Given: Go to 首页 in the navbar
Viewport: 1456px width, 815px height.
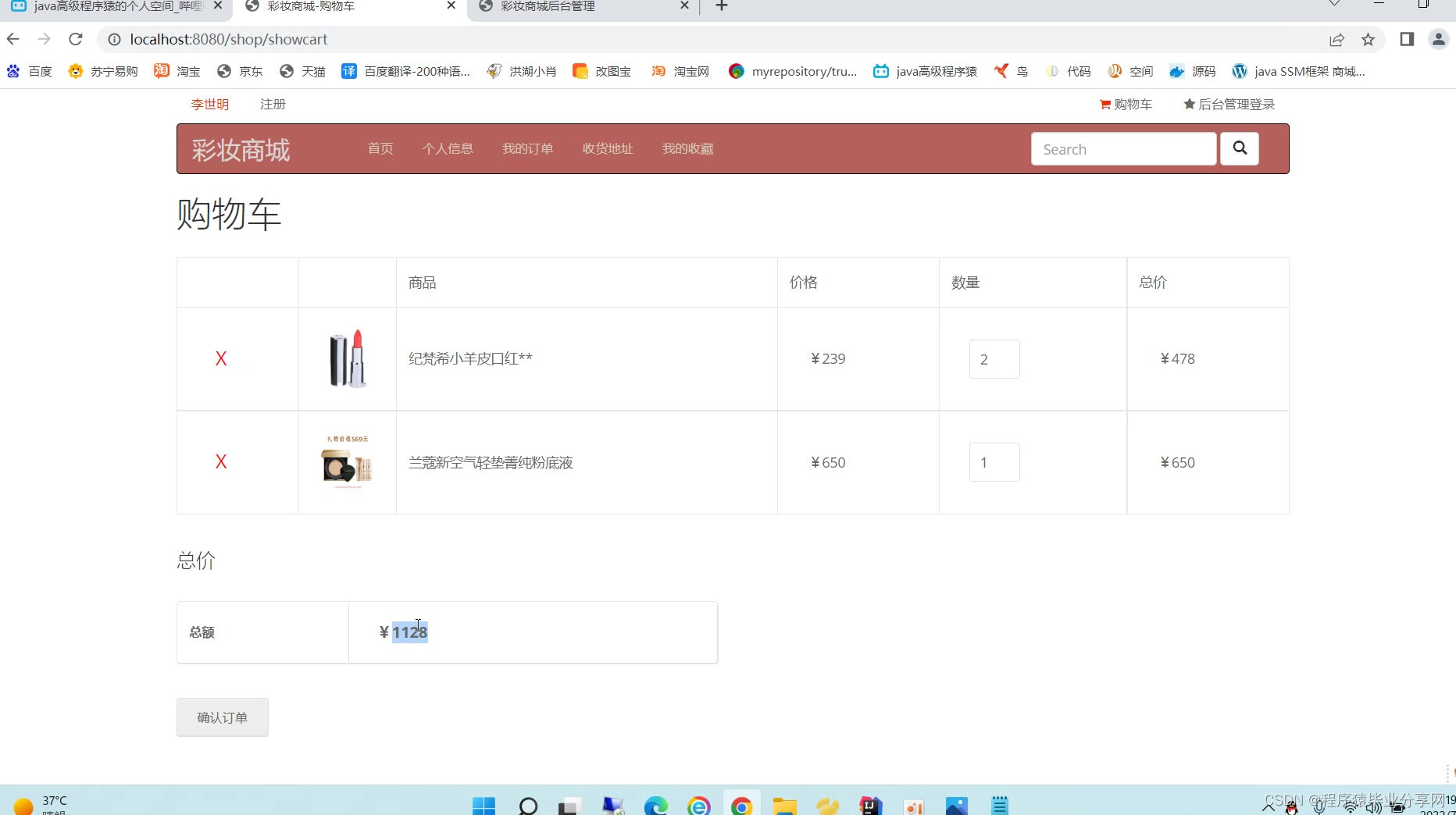Looking at the screenshot, I should (x=380, y=148).
